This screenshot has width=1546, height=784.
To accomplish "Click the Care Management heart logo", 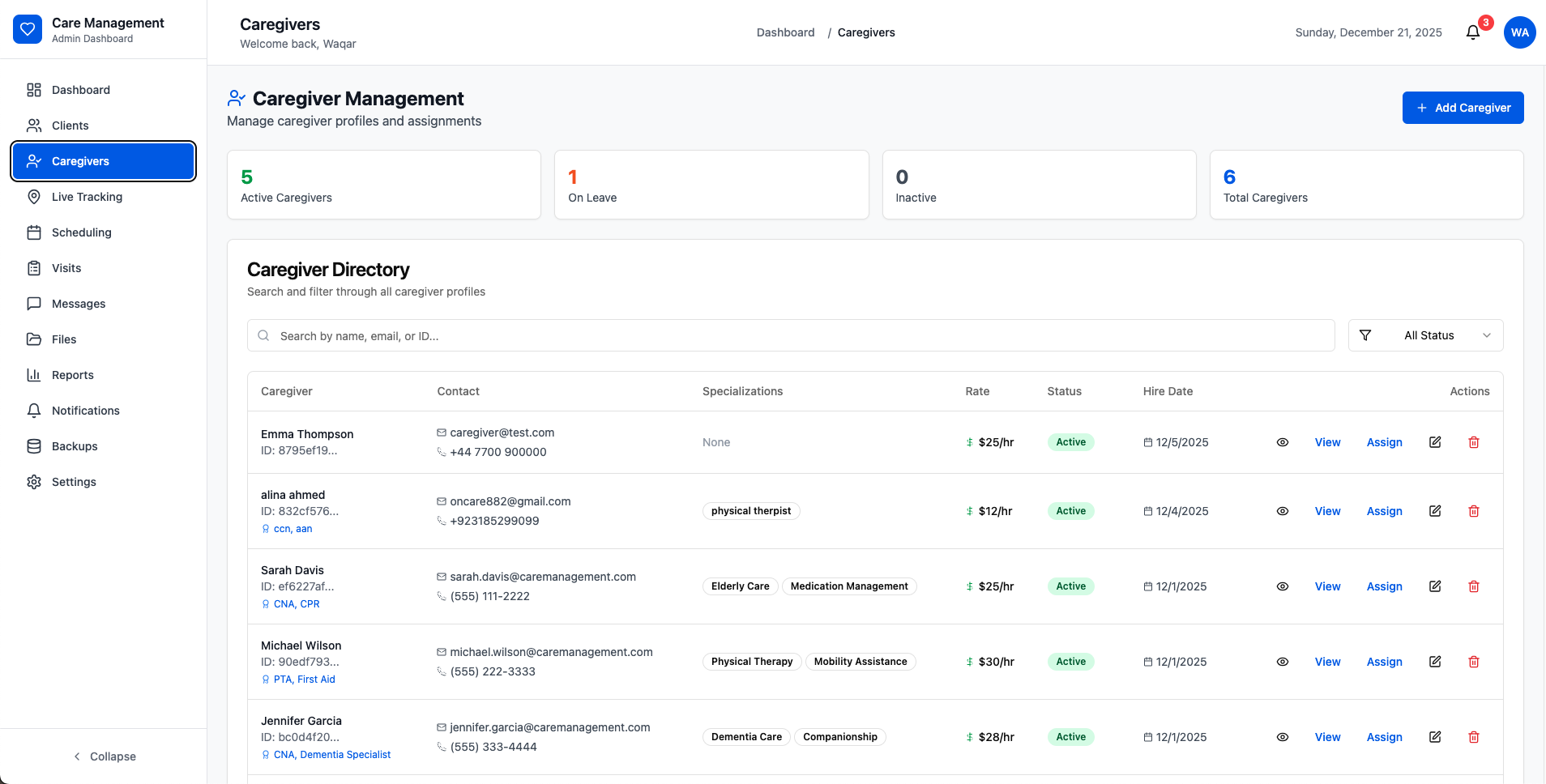I will (28, 30).
